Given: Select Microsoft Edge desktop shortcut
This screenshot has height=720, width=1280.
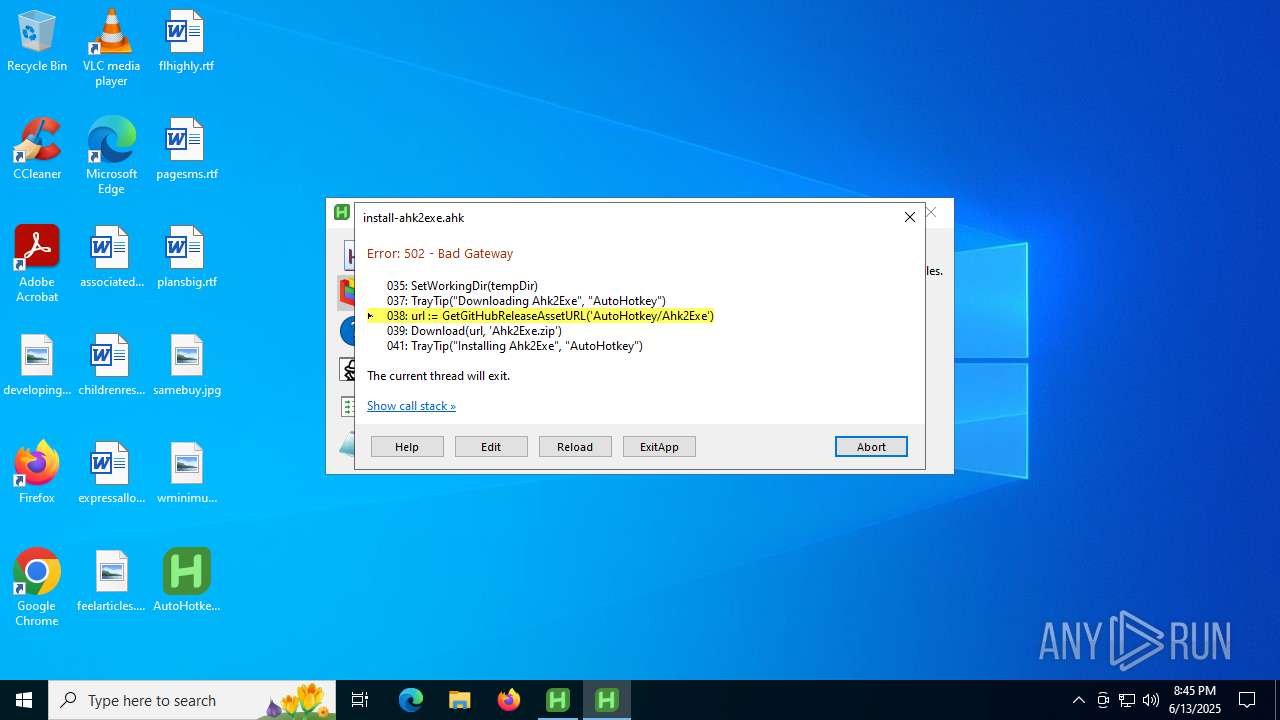Looking at the screenshot, I should click(x=111, y=156).
